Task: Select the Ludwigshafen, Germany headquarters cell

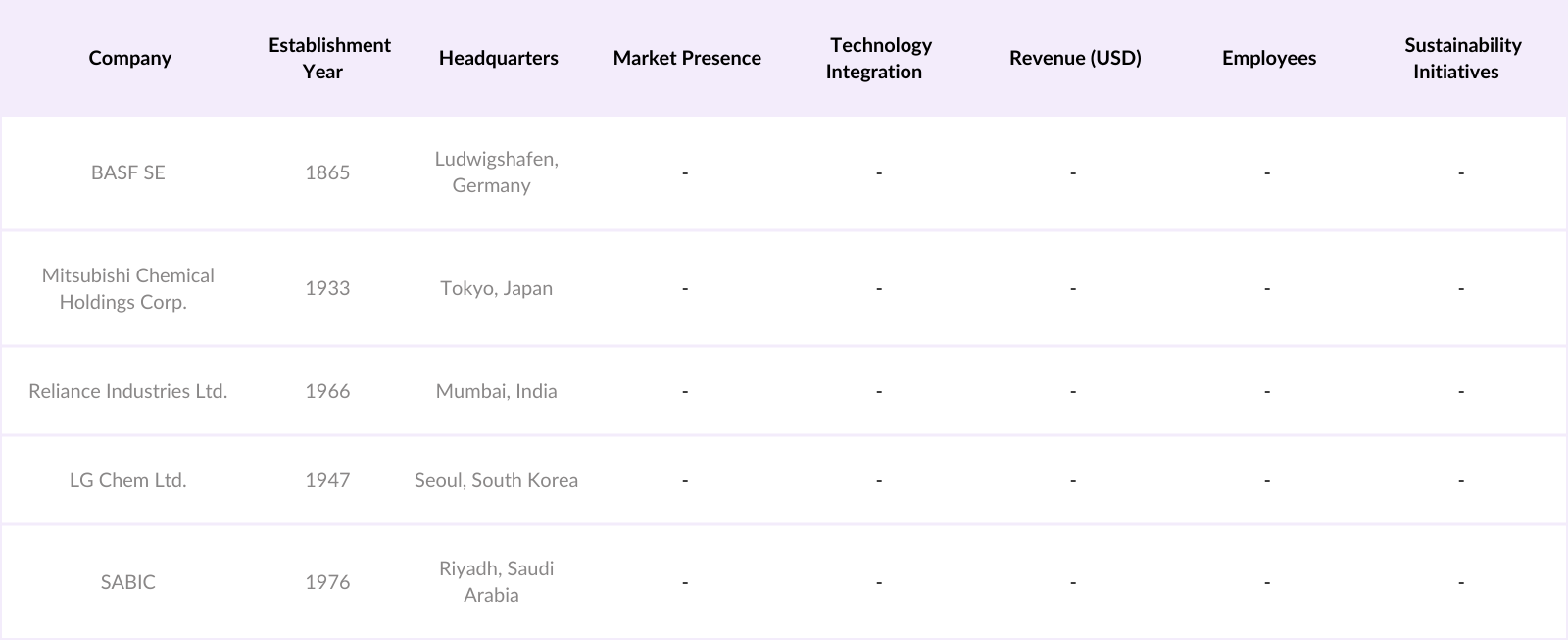Action: click(496, 172)
